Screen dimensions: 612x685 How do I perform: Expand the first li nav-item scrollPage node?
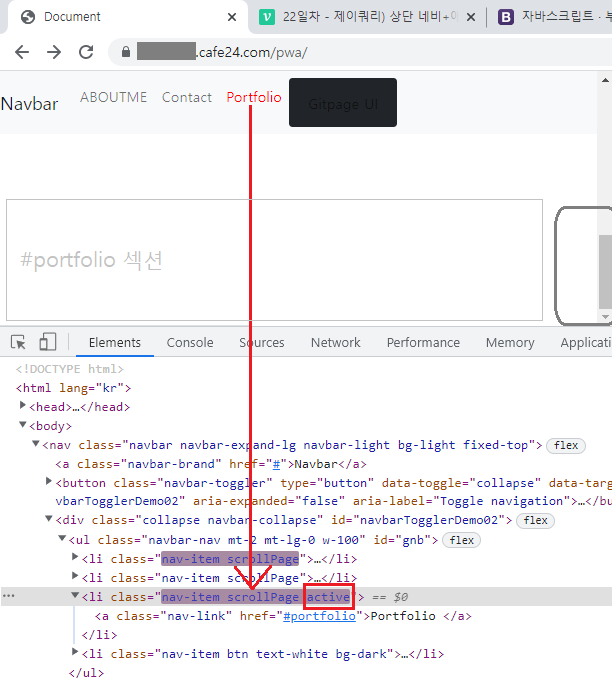(x=75, y=557)
